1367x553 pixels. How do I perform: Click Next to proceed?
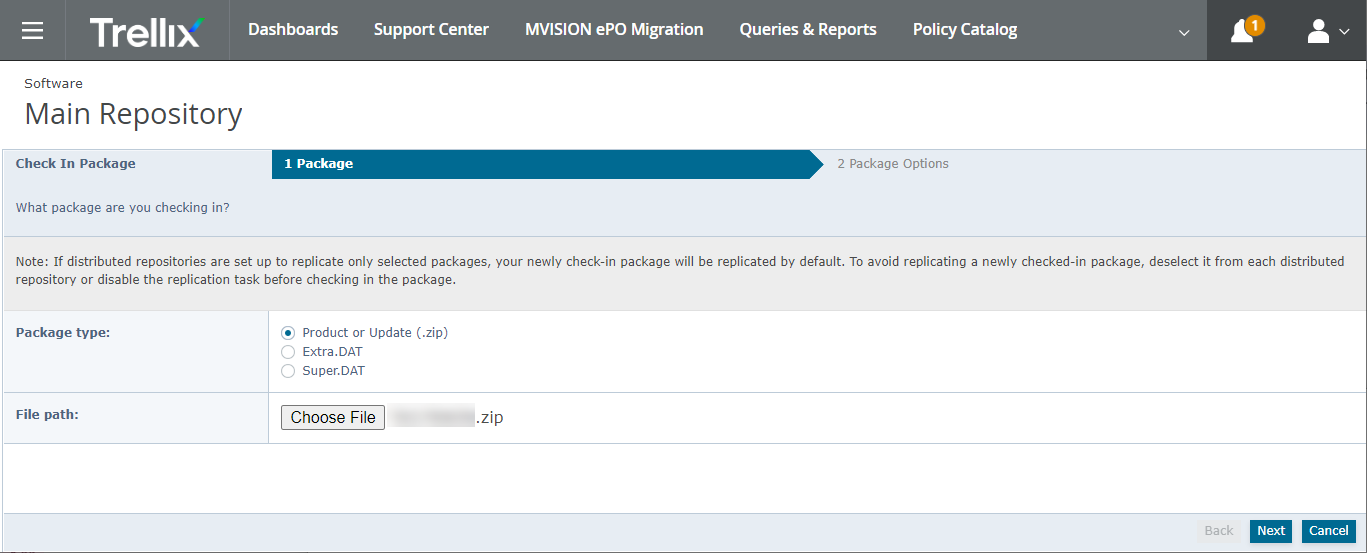1271,531
